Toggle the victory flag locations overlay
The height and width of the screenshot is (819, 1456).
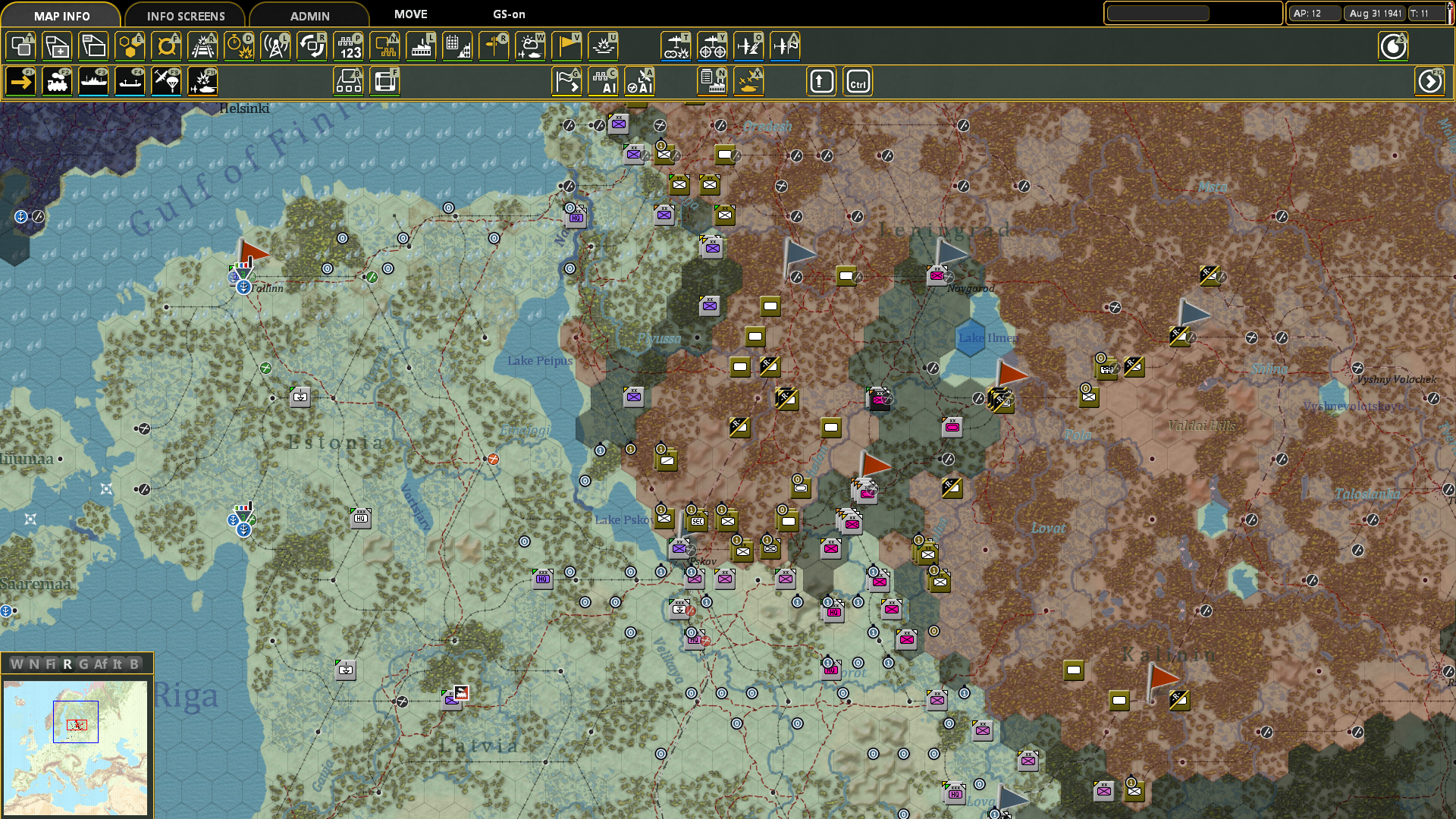coord(566,46)
